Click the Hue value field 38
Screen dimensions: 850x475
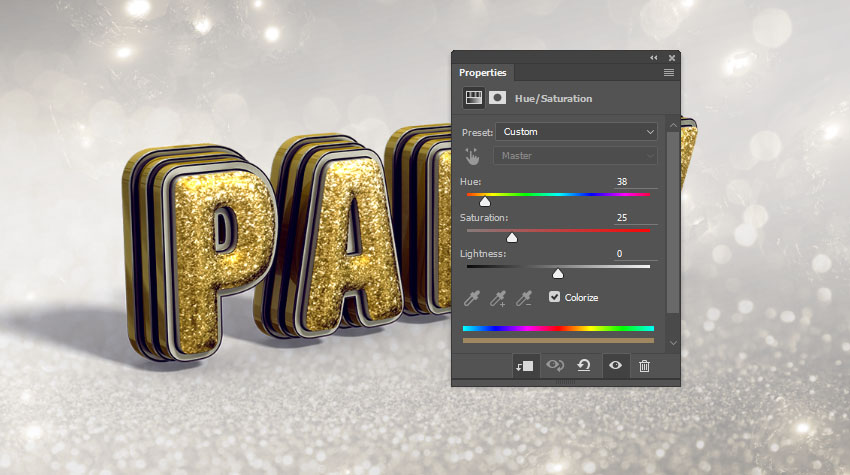coord(635,182)
